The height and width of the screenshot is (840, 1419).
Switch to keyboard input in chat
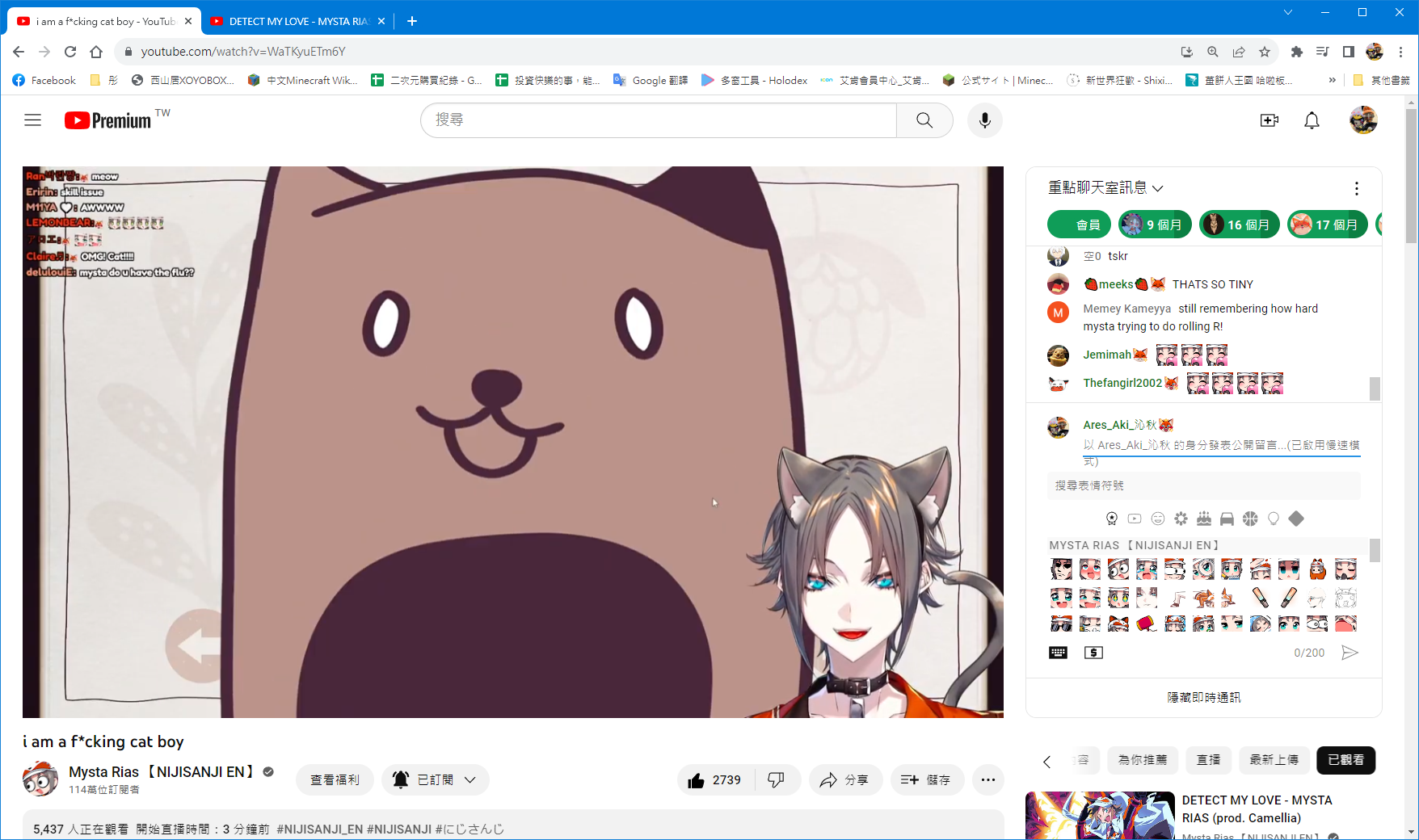[1058, 653]
